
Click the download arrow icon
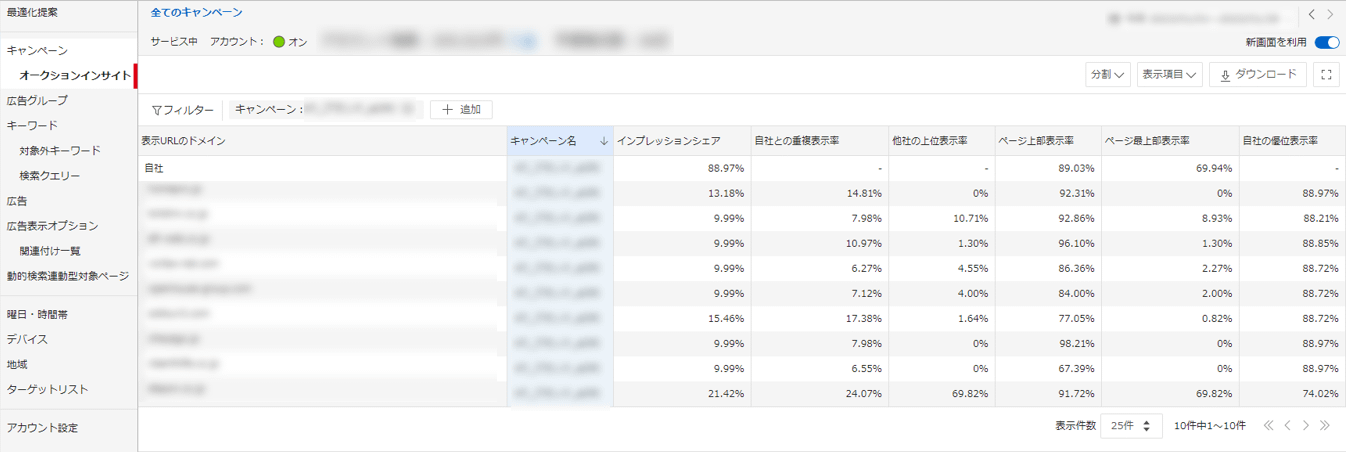coord(1225,75)
